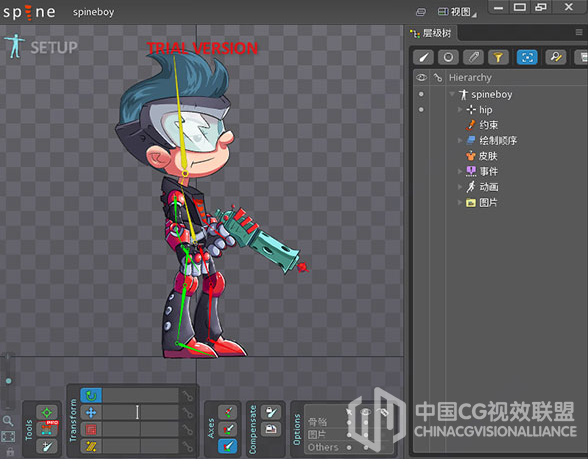Click the translate Y input field
Screen dimensions: 588x459
(160, 412)
